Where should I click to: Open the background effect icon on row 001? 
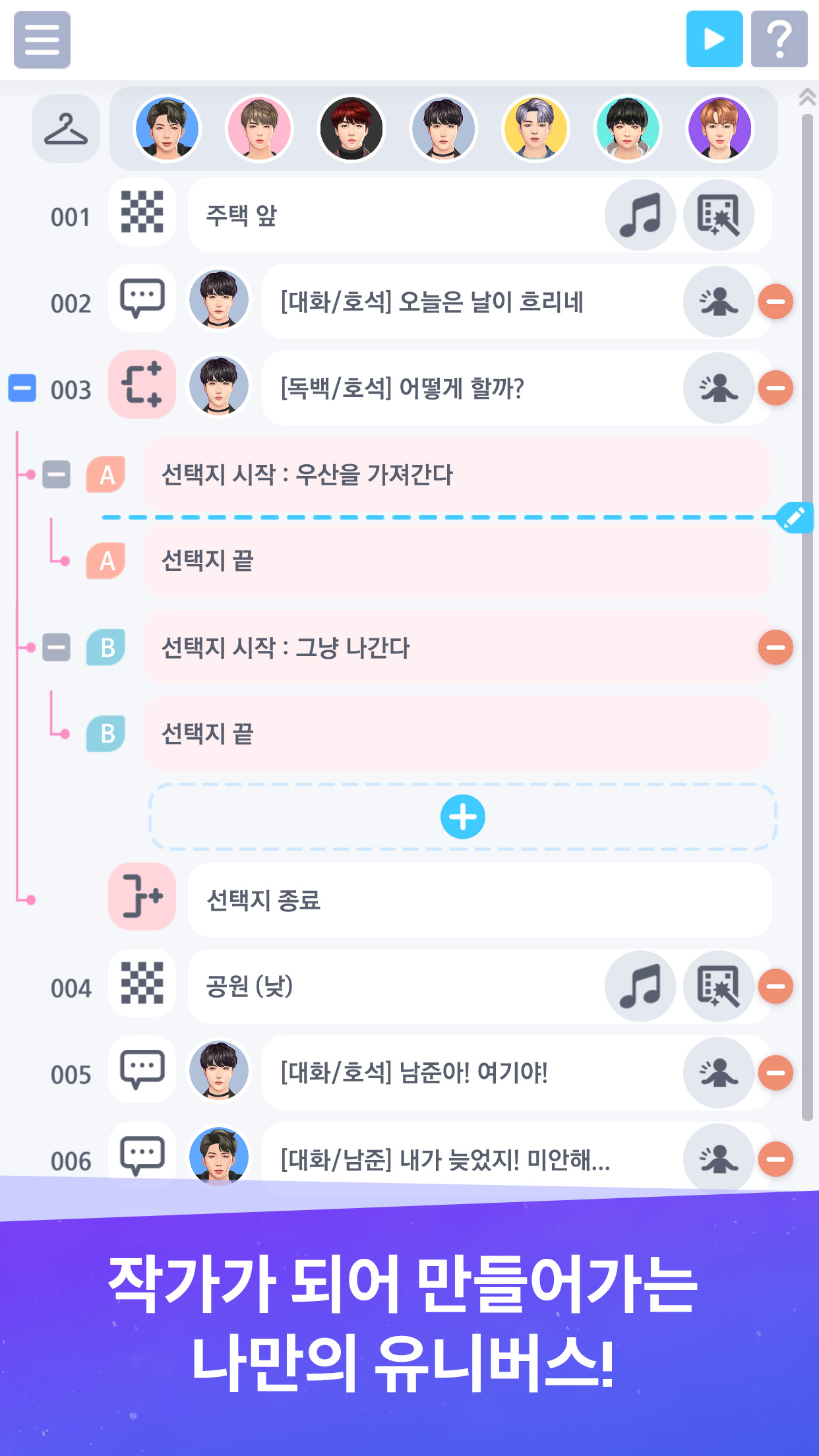tap(719, 215)
